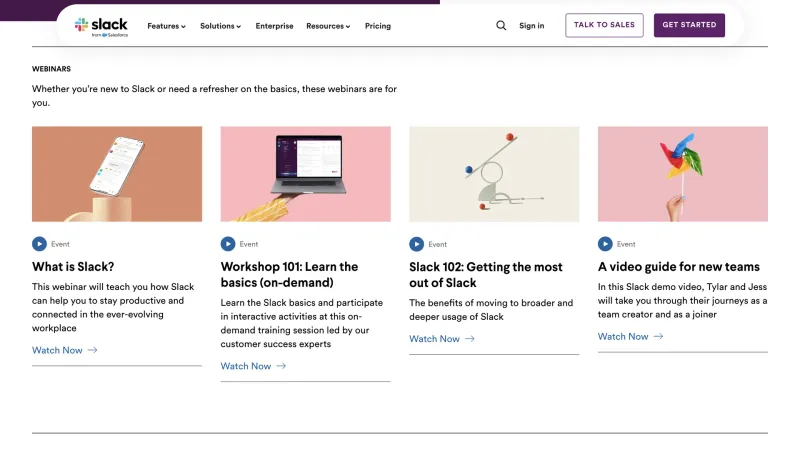Image resolution: width=800 pixels, height=450 pixels.
Task: Open the laptop thumbnail for Workshop 101
Action: click(306, 174)
